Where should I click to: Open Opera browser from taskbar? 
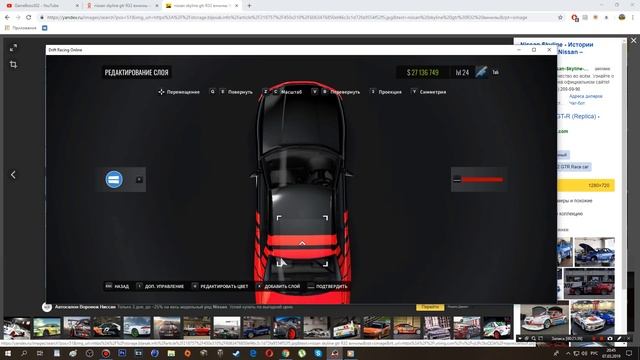pos(269,353)
